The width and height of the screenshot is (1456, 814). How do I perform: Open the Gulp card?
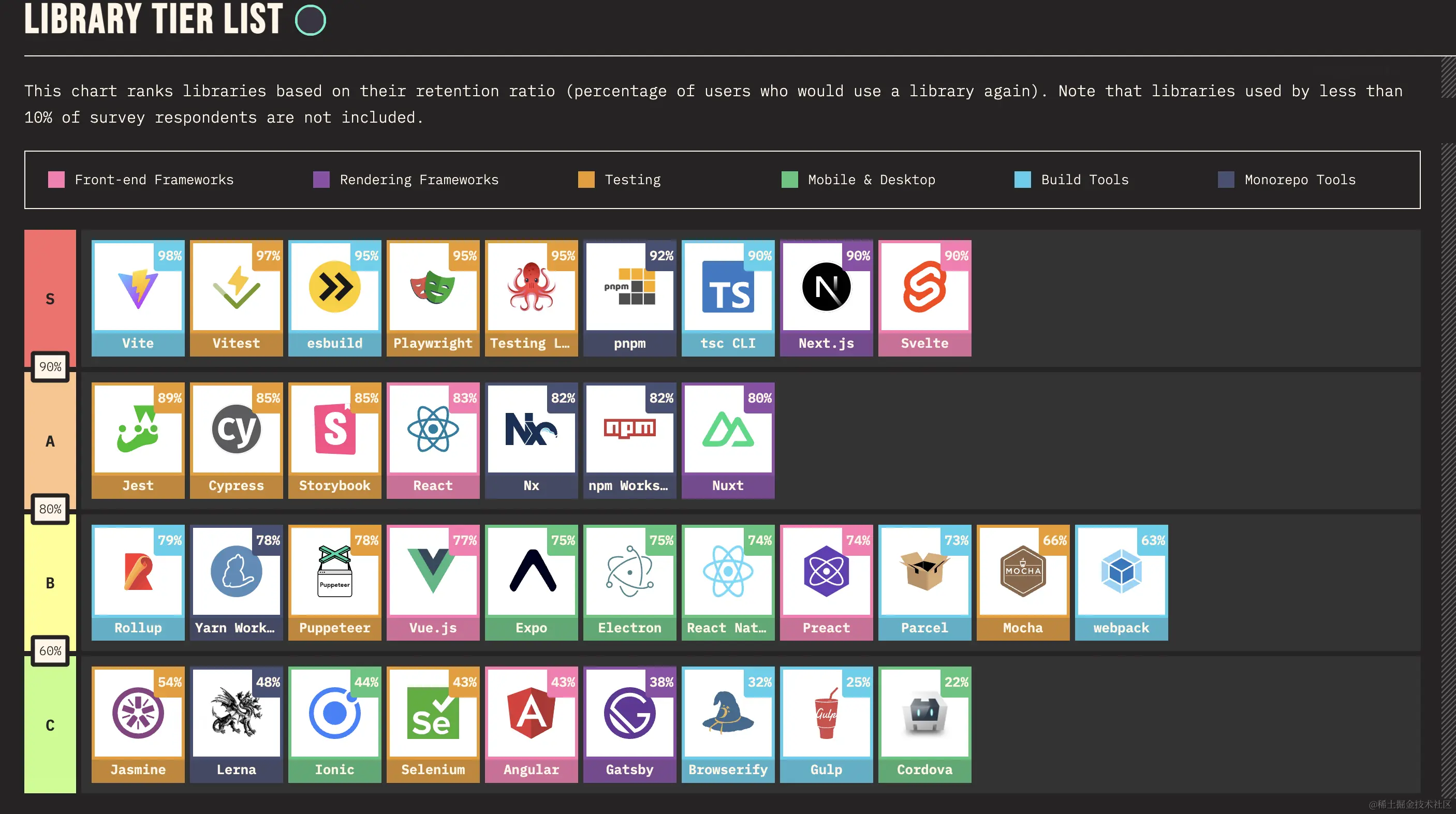tap(827, 724)
